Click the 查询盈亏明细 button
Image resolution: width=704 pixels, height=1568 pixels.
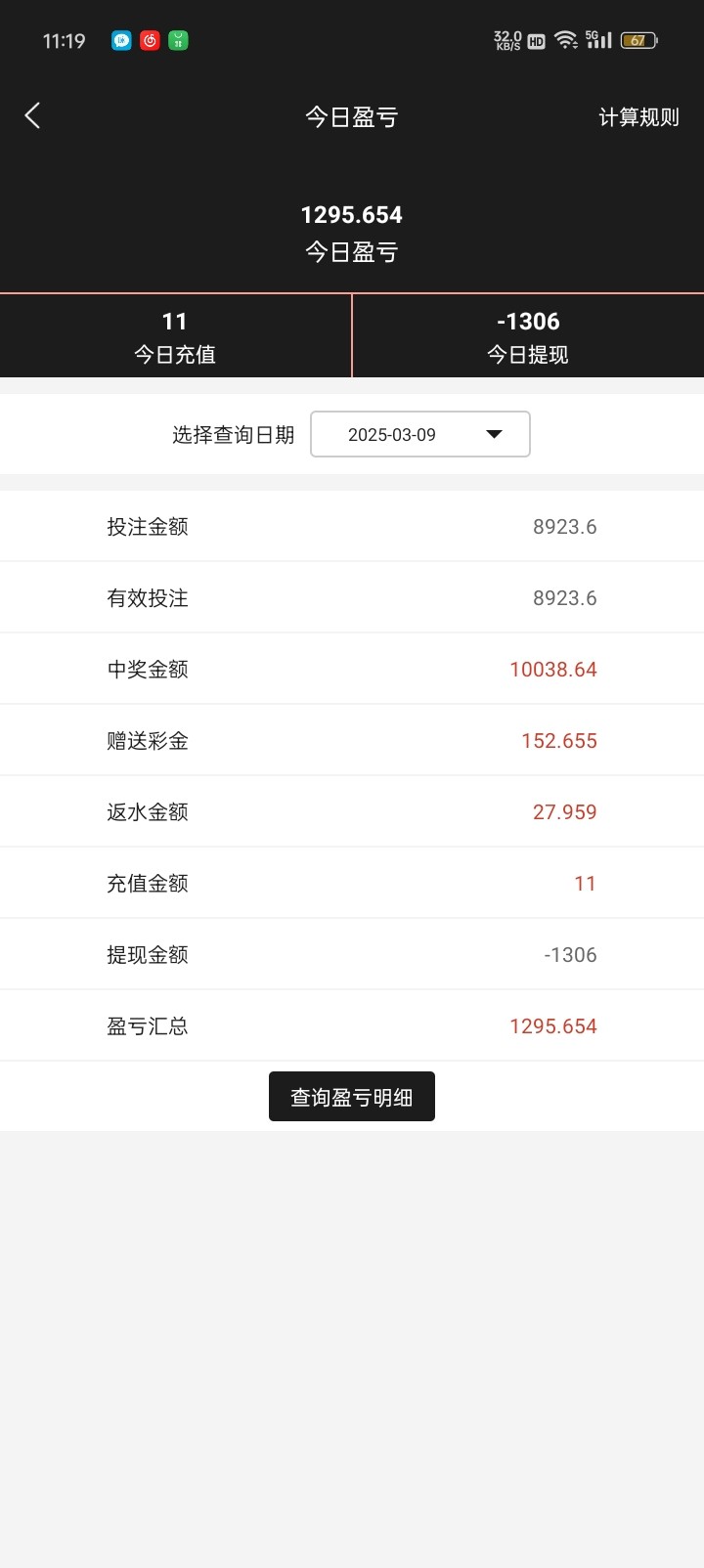[x=352, y=1097]
